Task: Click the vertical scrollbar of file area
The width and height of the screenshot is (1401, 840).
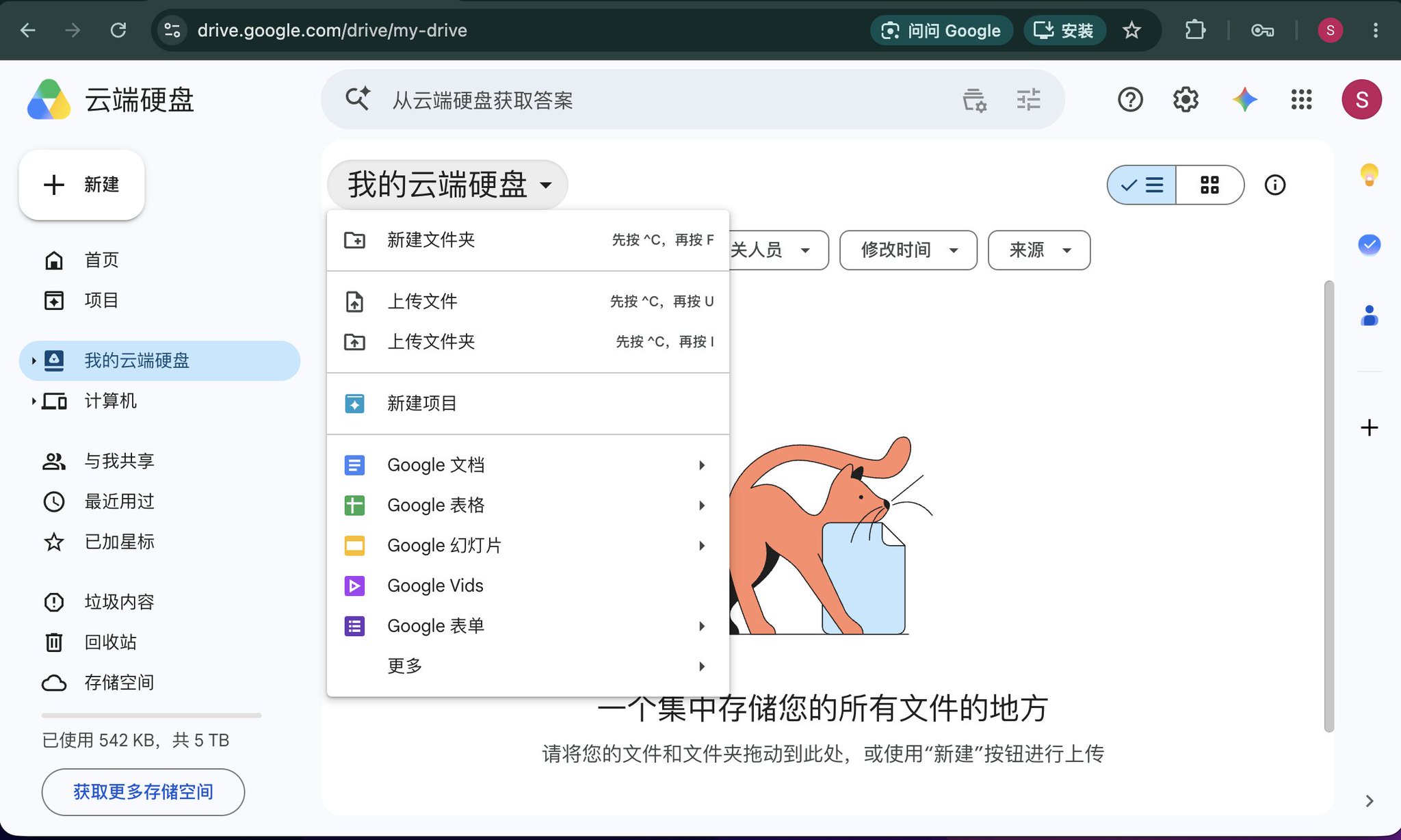Action: click(1328, 506)
